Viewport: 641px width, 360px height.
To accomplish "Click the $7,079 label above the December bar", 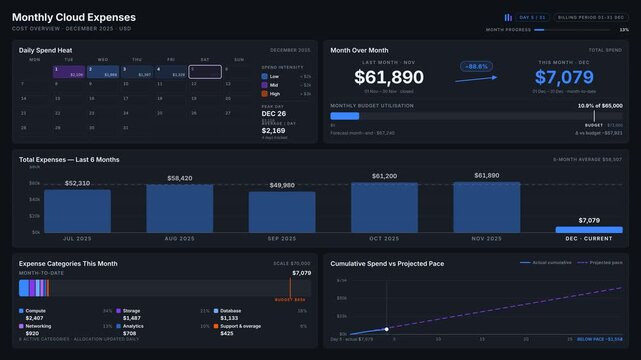I will pos(589,220).
